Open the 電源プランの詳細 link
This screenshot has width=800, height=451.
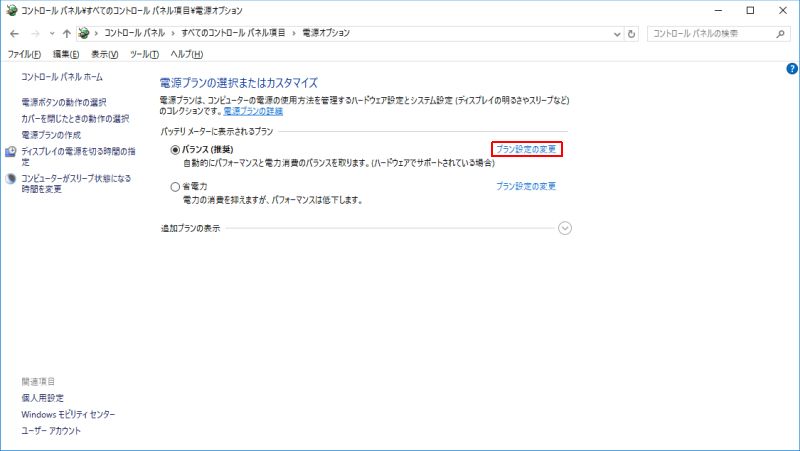pyautogui.click(x=253, y=111)
